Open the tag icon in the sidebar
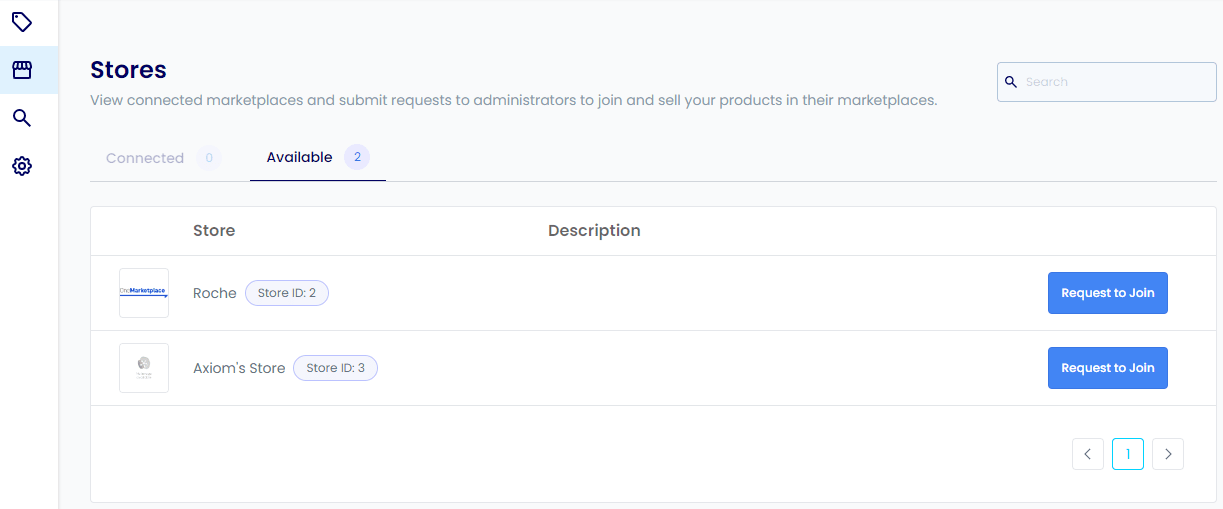 [x=21, y=22]
